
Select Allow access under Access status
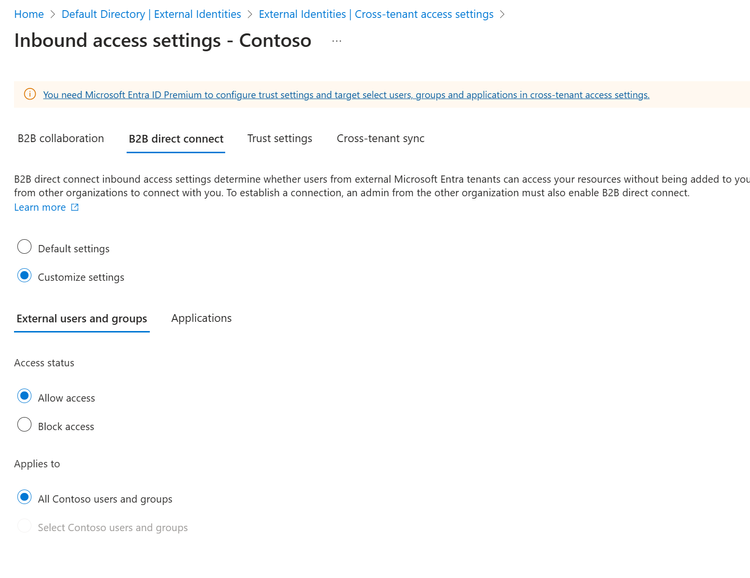tap(25, 397)
